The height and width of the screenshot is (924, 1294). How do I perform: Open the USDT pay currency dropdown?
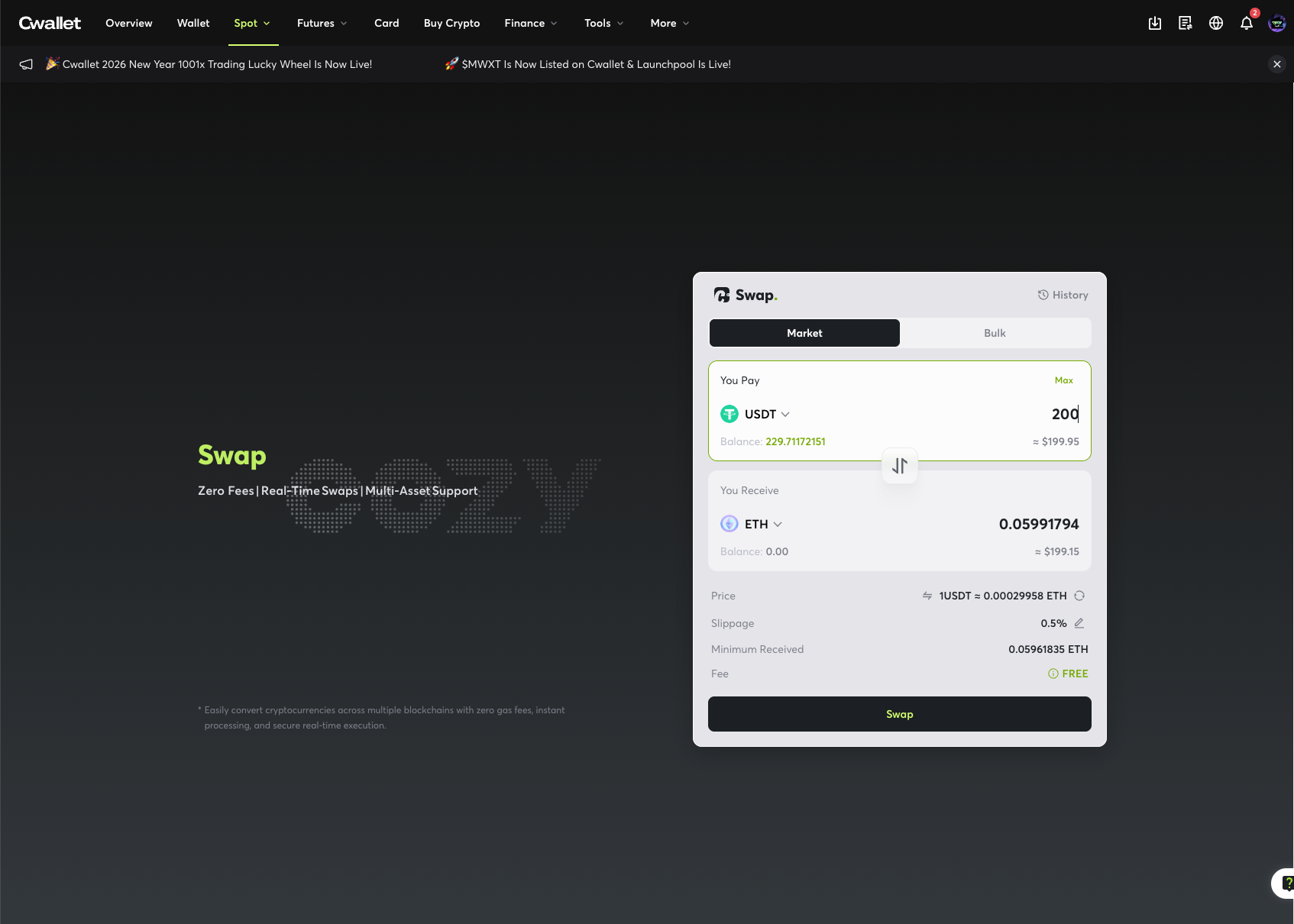pyautogui.click(x=755, y=414)
